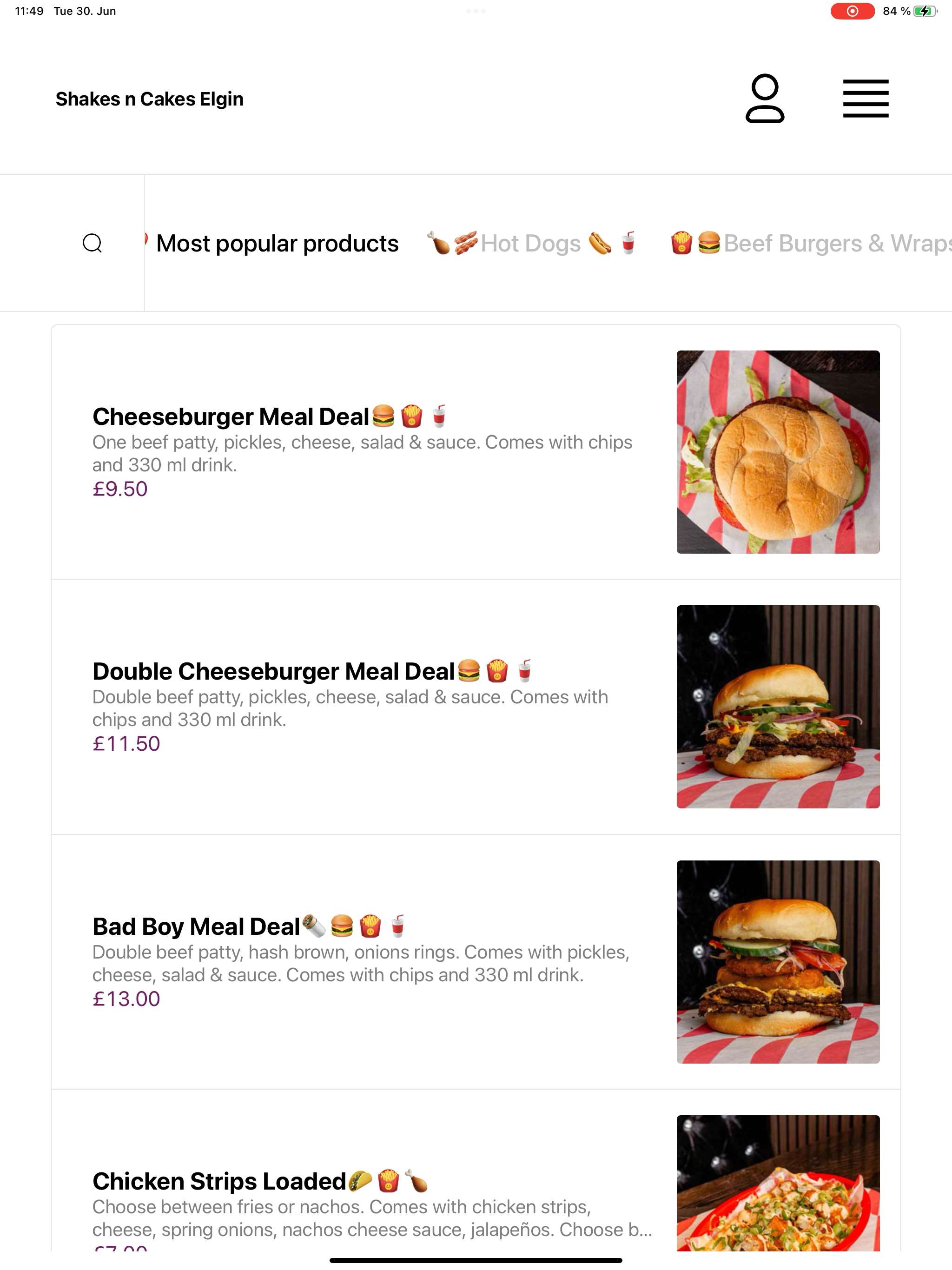Choose Double Cheeseburger Meal Deal
The width and height of the screenshot is (952, 1270).
[476, 707]
